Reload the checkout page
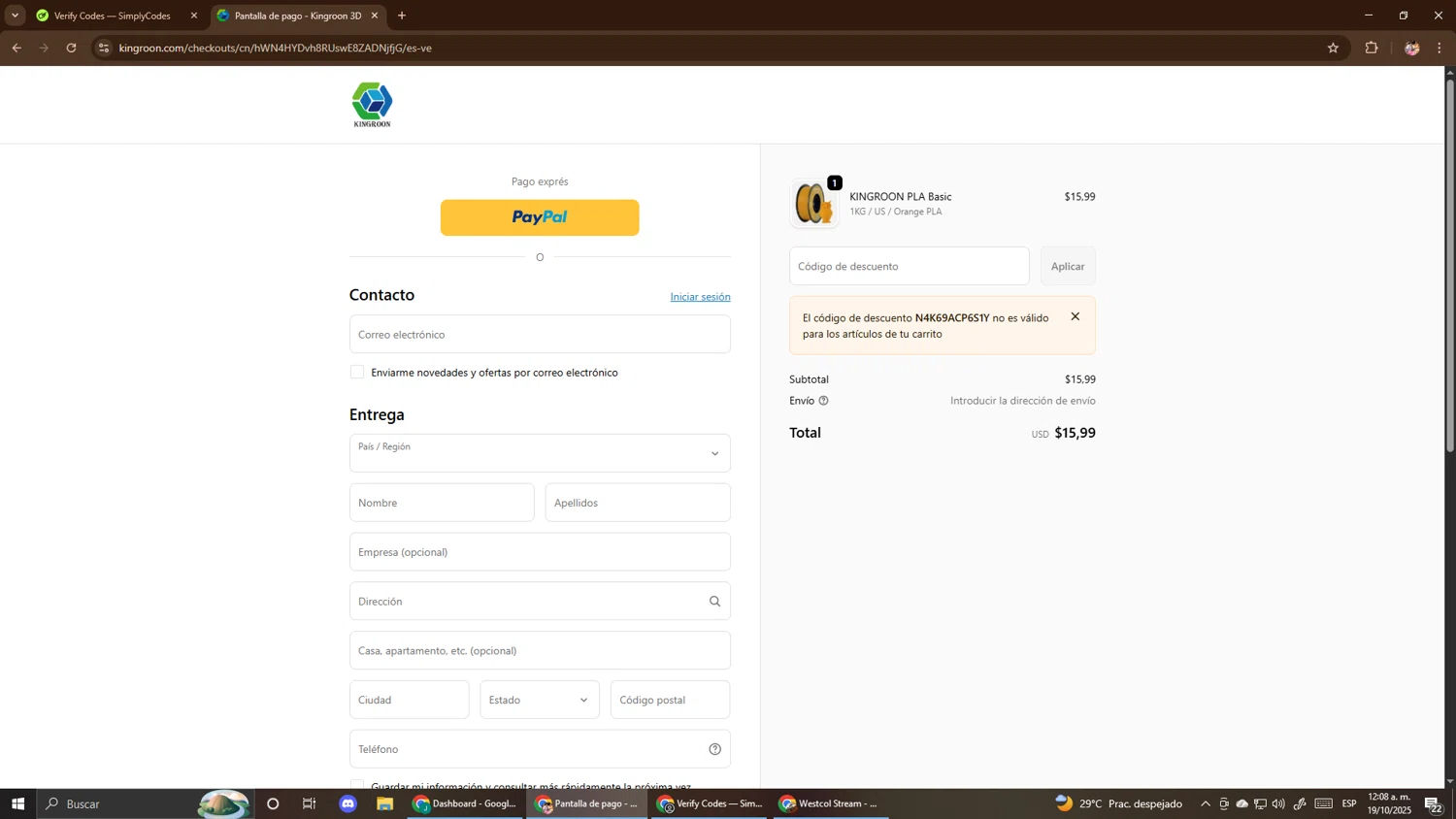Screen dimensions: 1456x819 point(71,48)
